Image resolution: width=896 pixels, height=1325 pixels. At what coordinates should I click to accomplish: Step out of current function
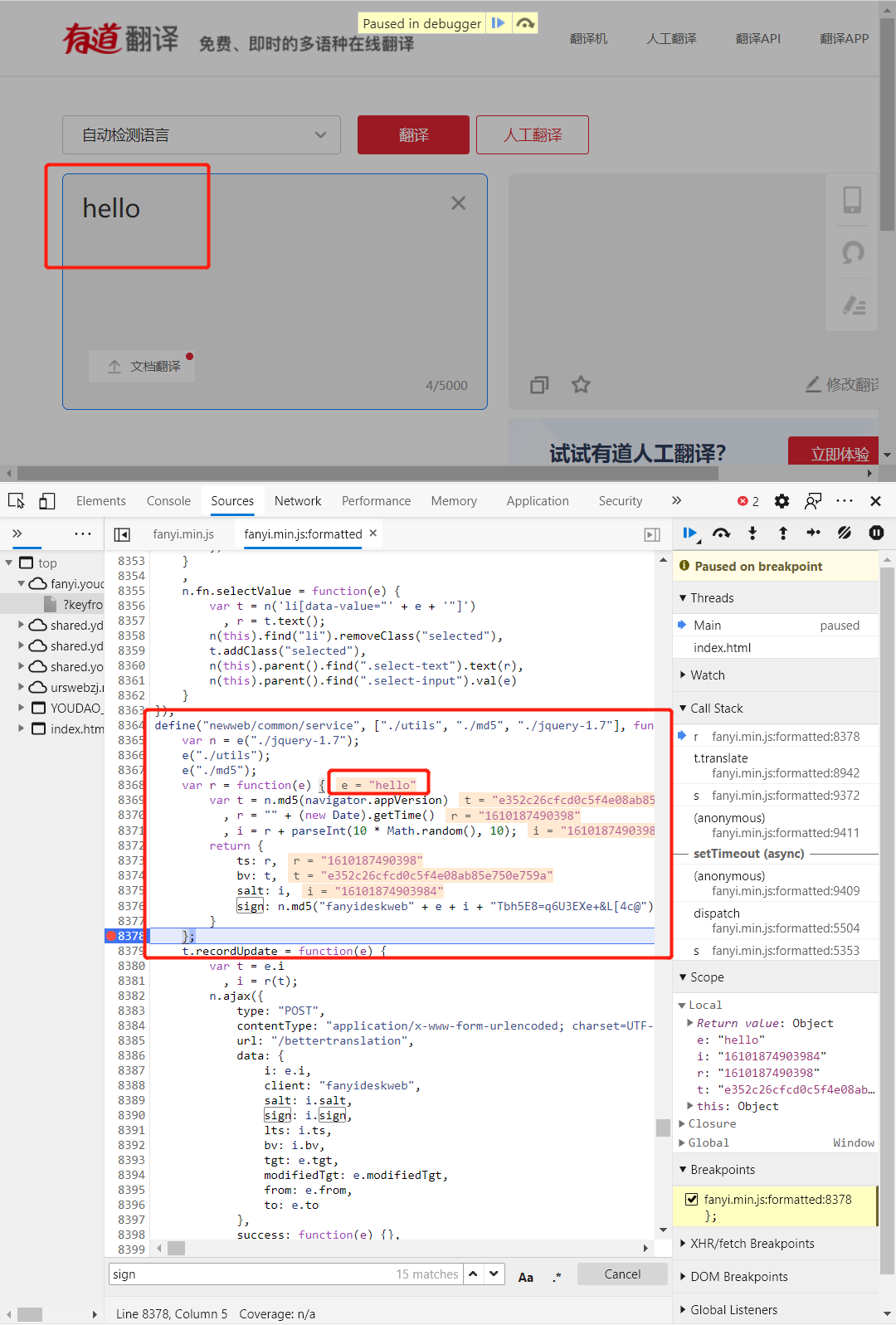pyautogui.click(x=783, y=533)
